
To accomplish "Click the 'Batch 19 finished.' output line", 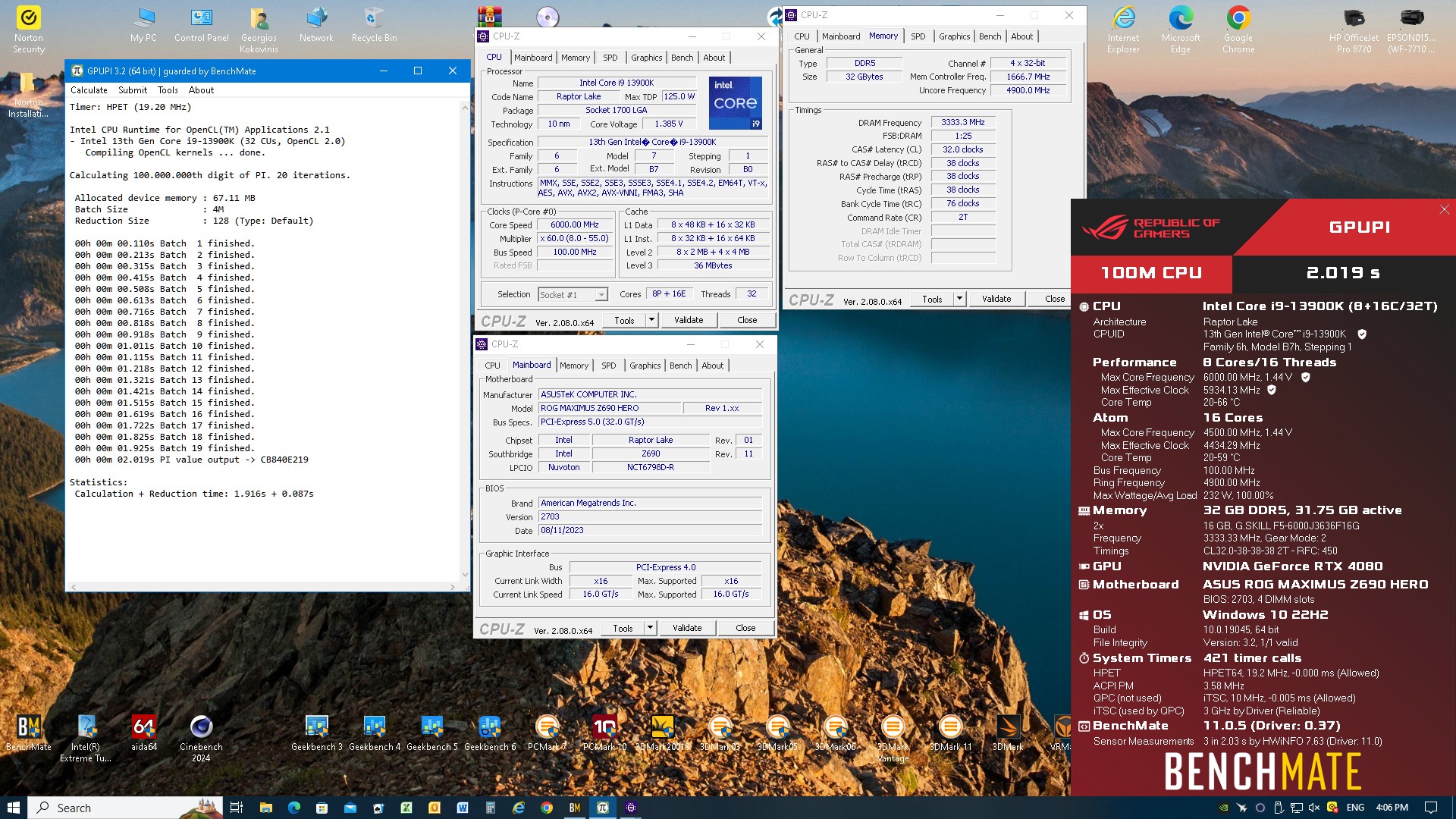I will point(165,448).
